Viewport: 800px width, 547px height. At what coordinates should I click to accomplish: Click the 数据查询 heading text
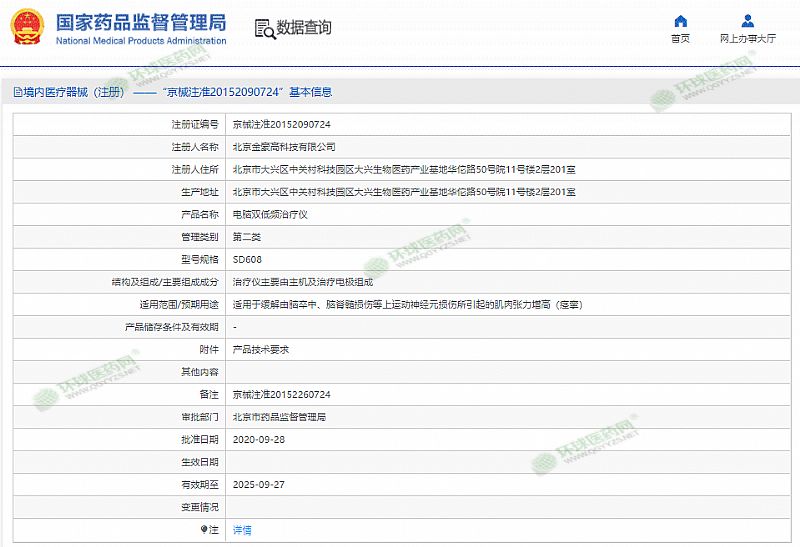click(x=304, y=28)
